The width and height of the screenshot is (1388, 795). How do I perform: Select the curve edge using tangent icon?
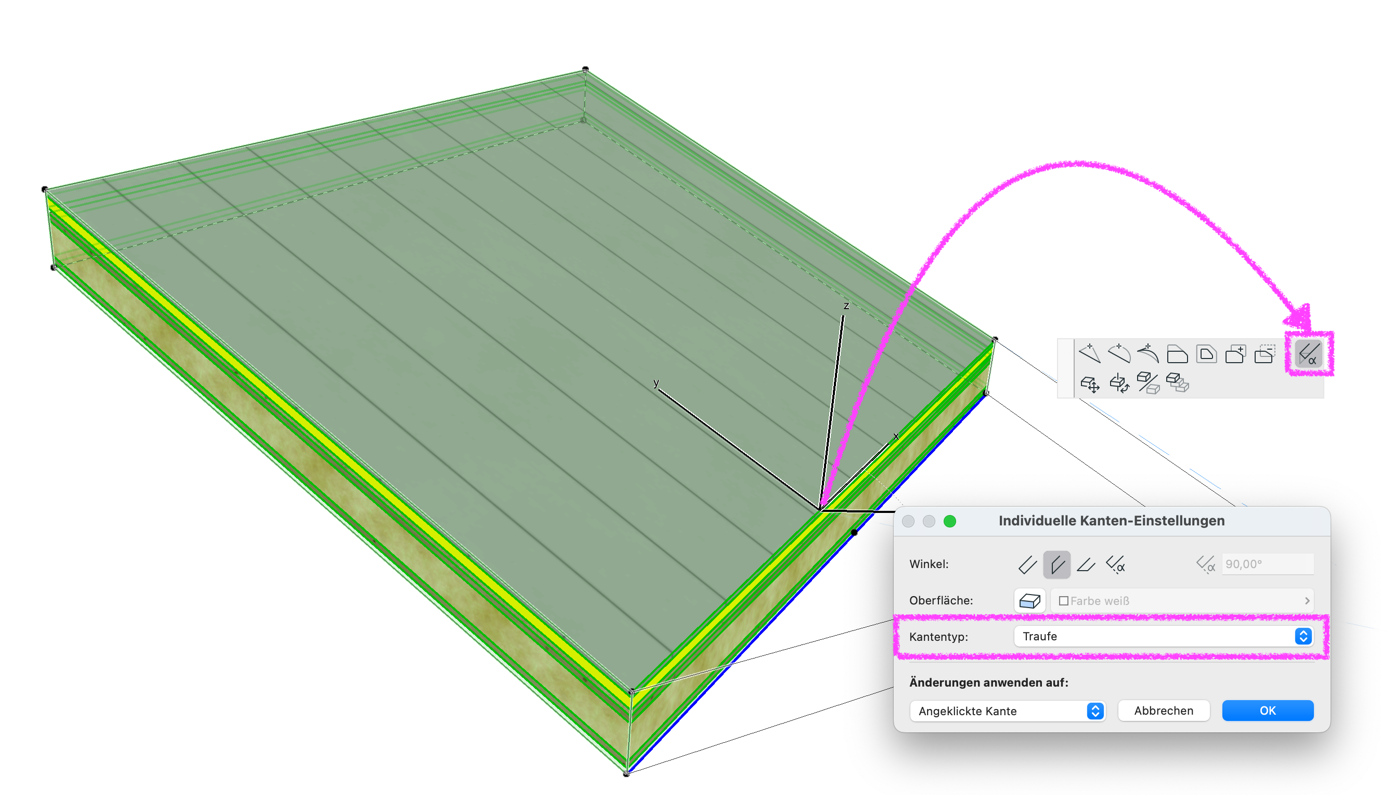[1148, 353]
